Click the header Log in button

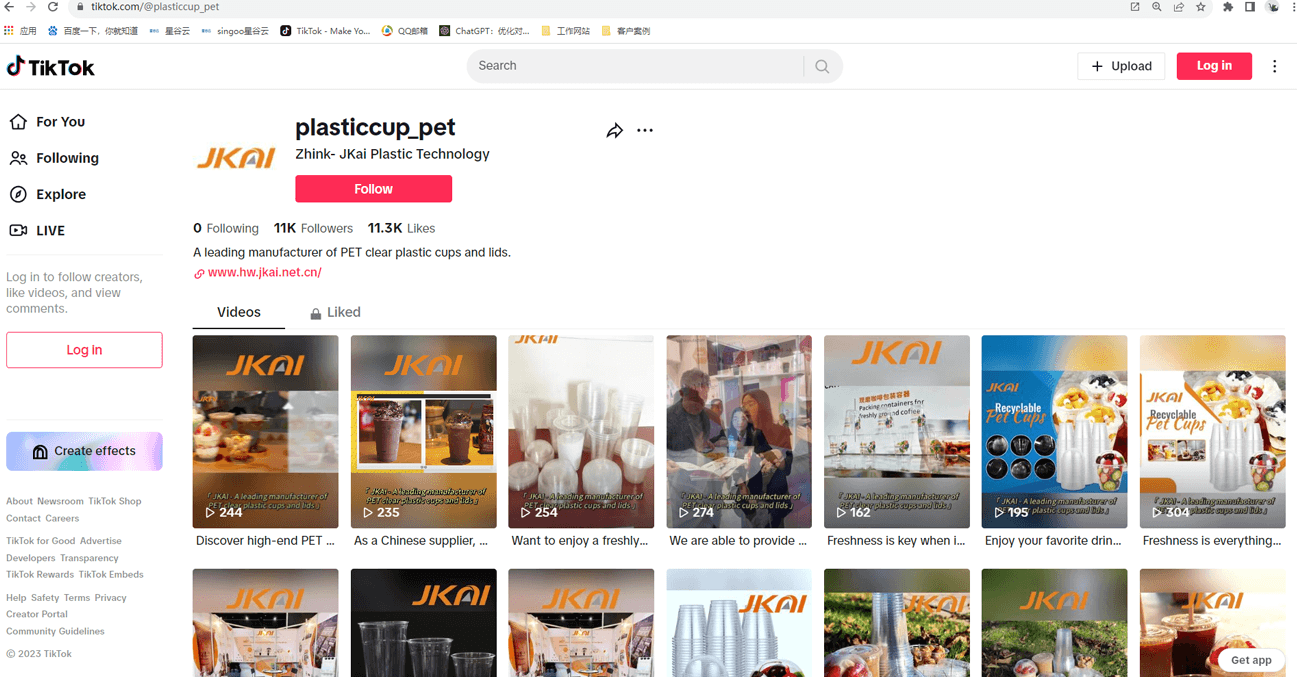tap(1214, 66)
